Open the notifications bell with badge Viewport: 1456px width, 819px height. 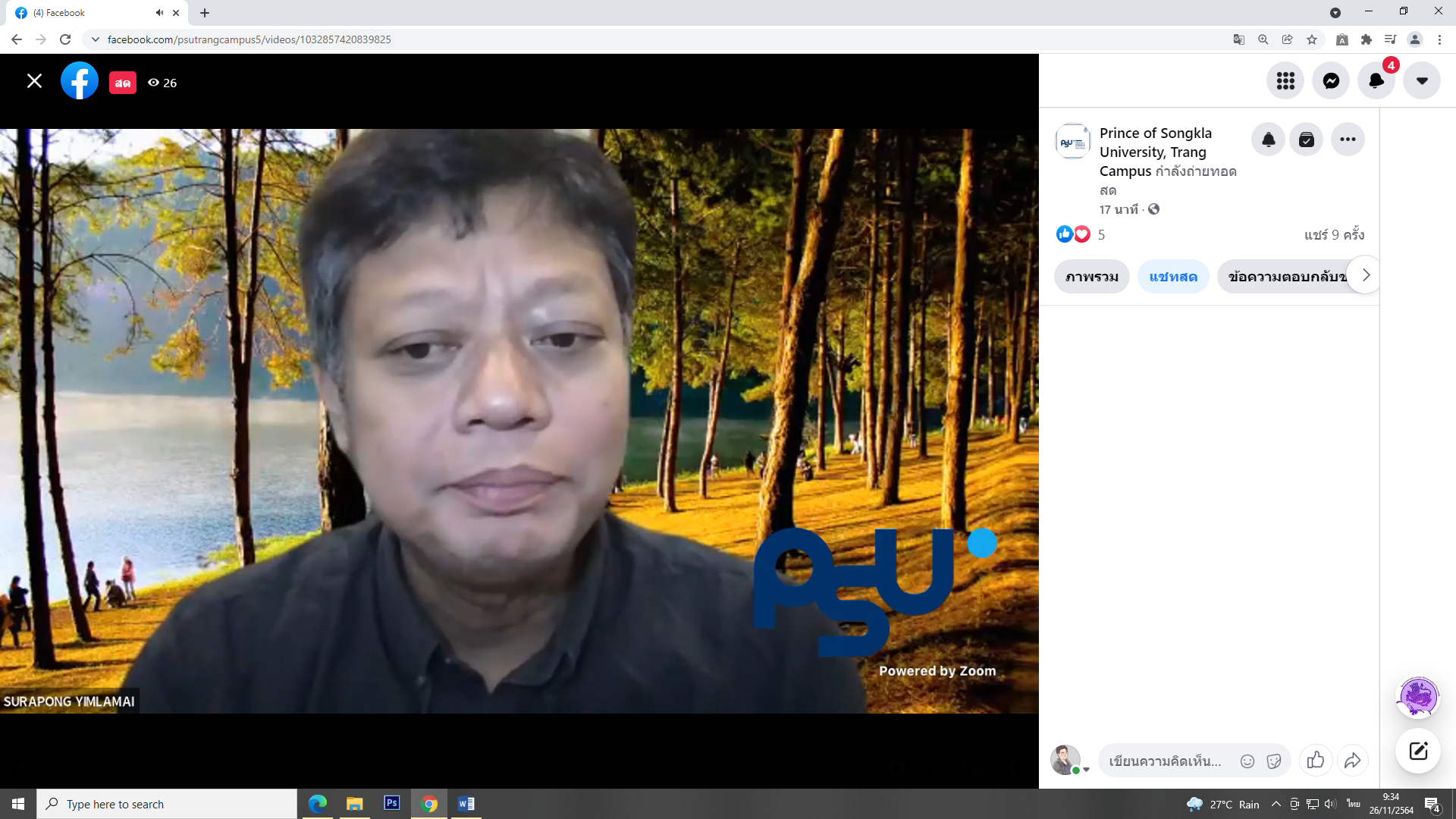point(1376,81)
